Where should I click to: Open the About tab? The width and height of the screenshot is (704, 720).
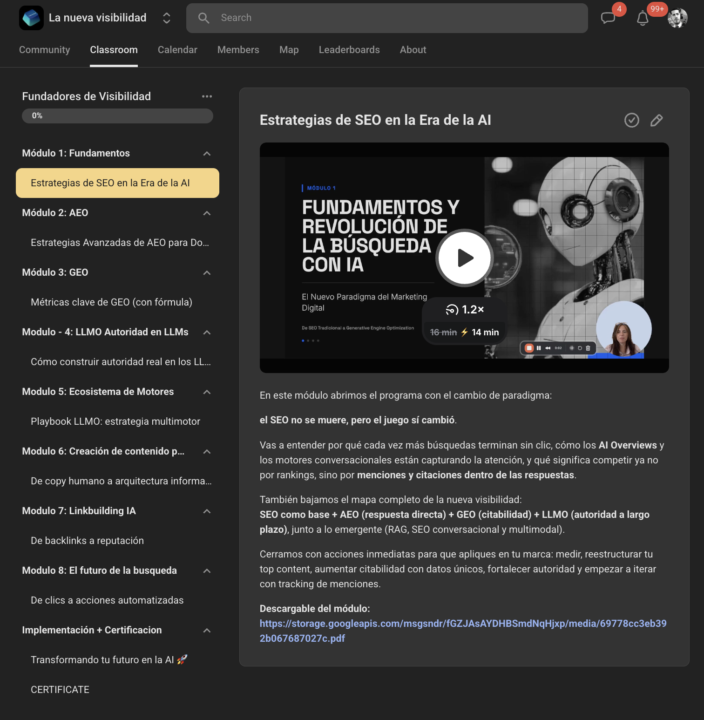tap(413, 50)
